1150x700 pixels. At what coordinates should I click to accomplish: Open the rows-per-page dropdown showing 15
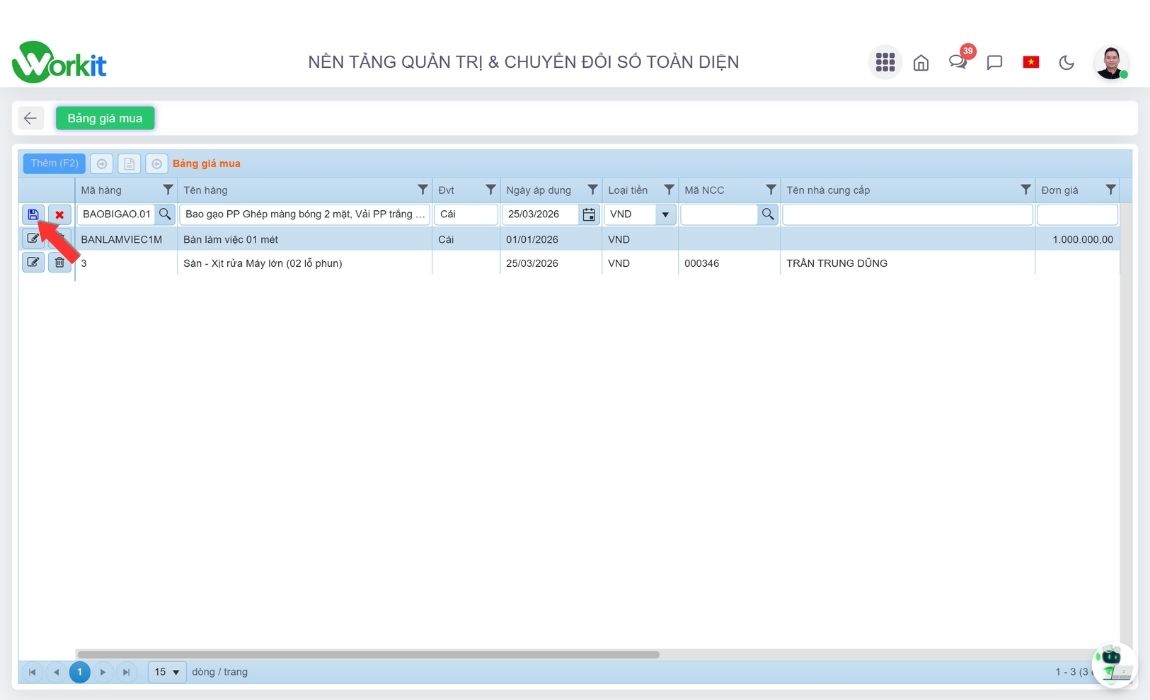(167, 672)
